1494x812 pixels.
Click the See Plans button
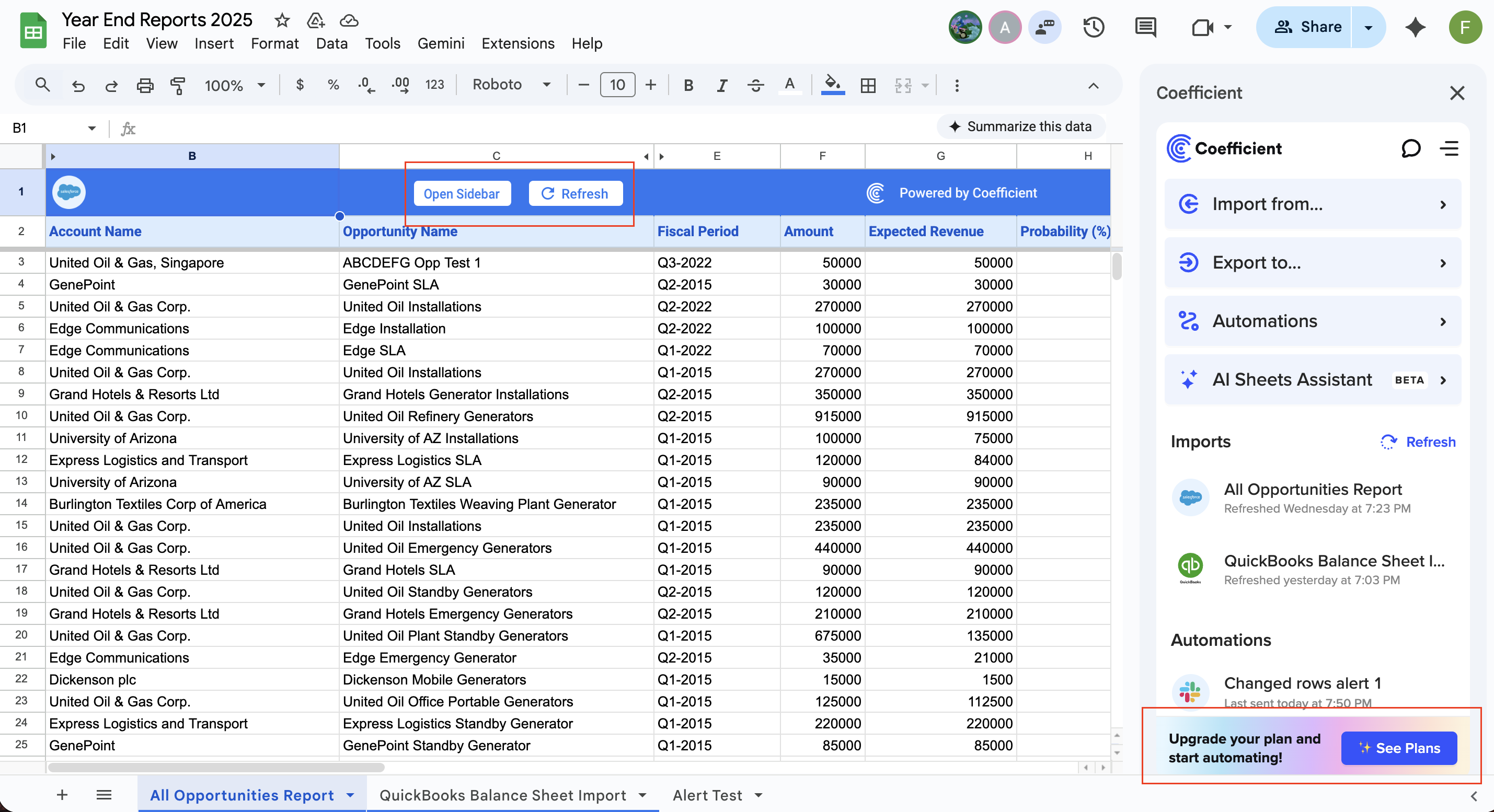pos(1398,748)
